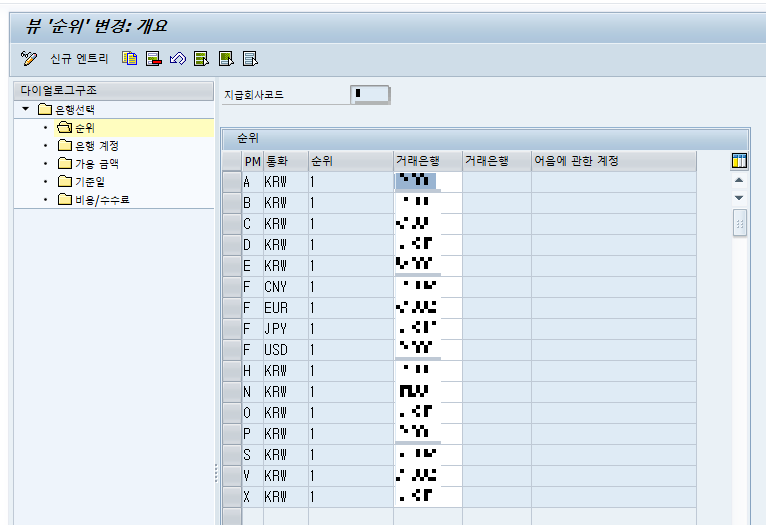Click table scroll down arrow

[739, 198]
